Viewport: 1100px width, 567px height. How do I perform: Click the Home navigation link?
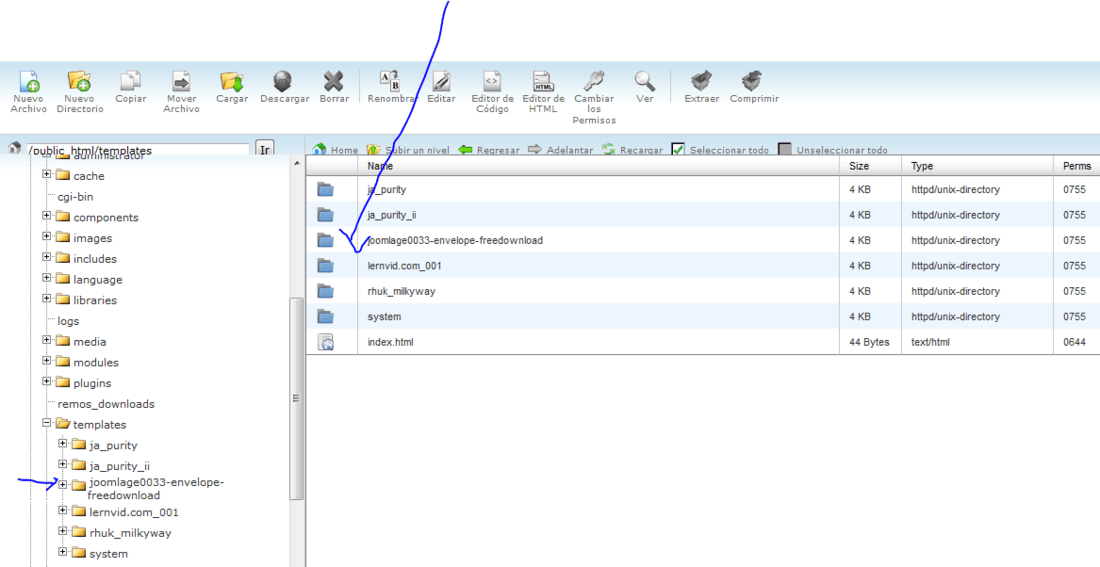pyautogui.click(x=335, y=149)
